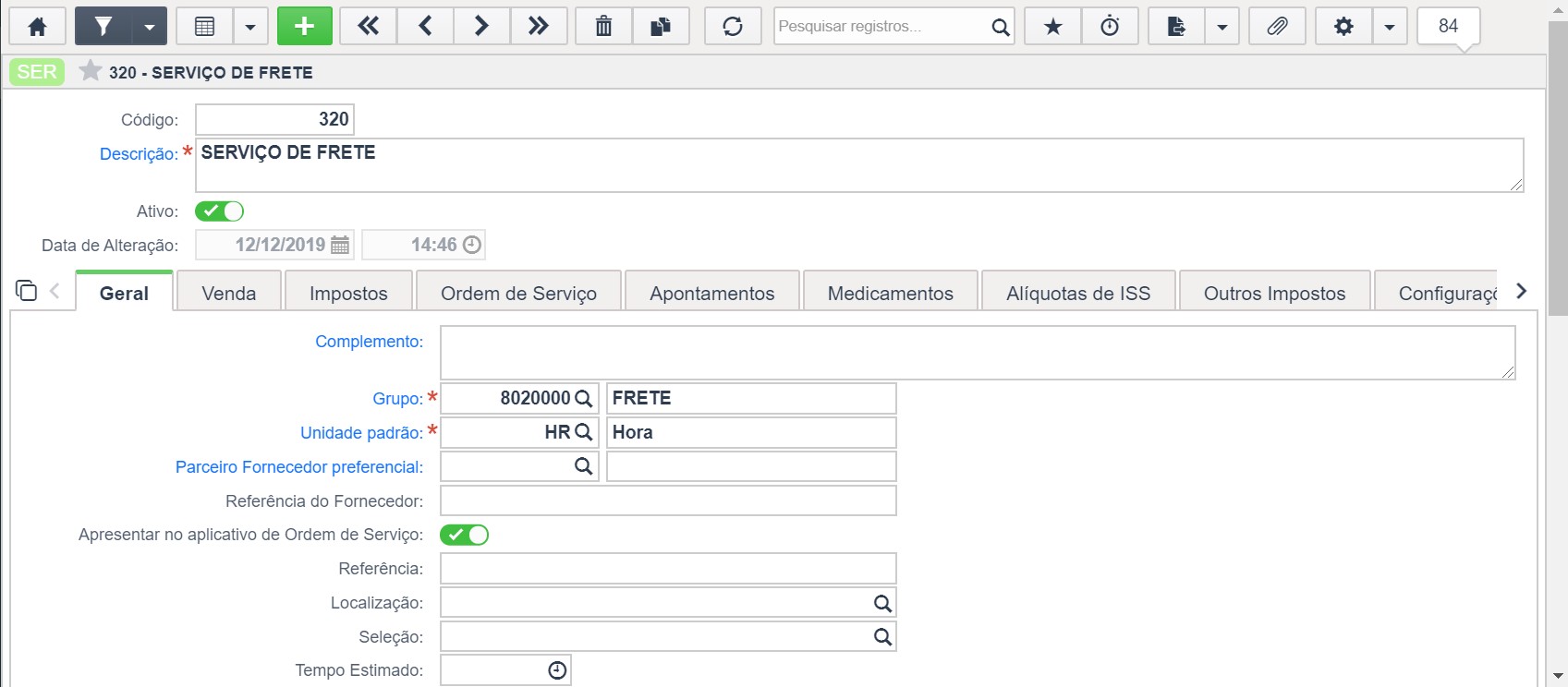Open the Alíquotas de ISS tab
Viewport: 1568px width, 687px height.
(1078, 294)
